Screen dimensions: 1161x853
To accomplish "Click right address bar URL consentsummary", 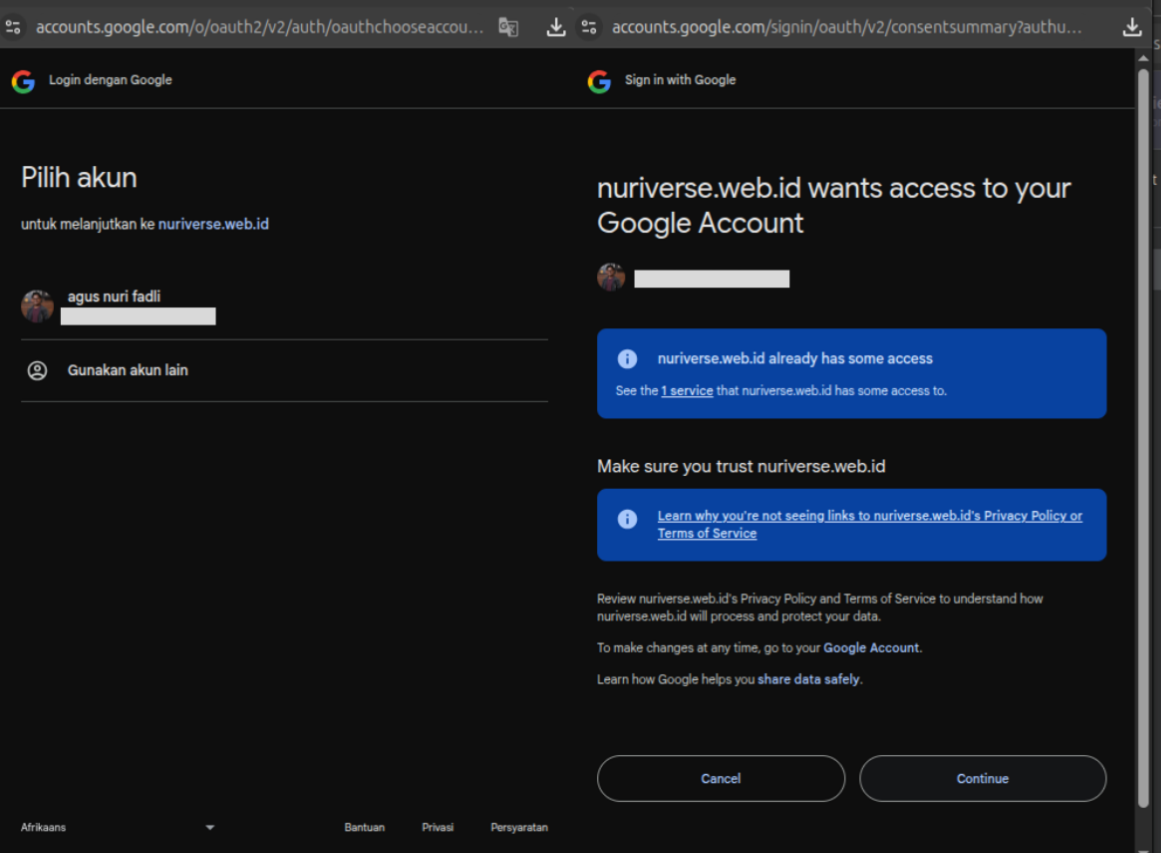I will point(846,27).
